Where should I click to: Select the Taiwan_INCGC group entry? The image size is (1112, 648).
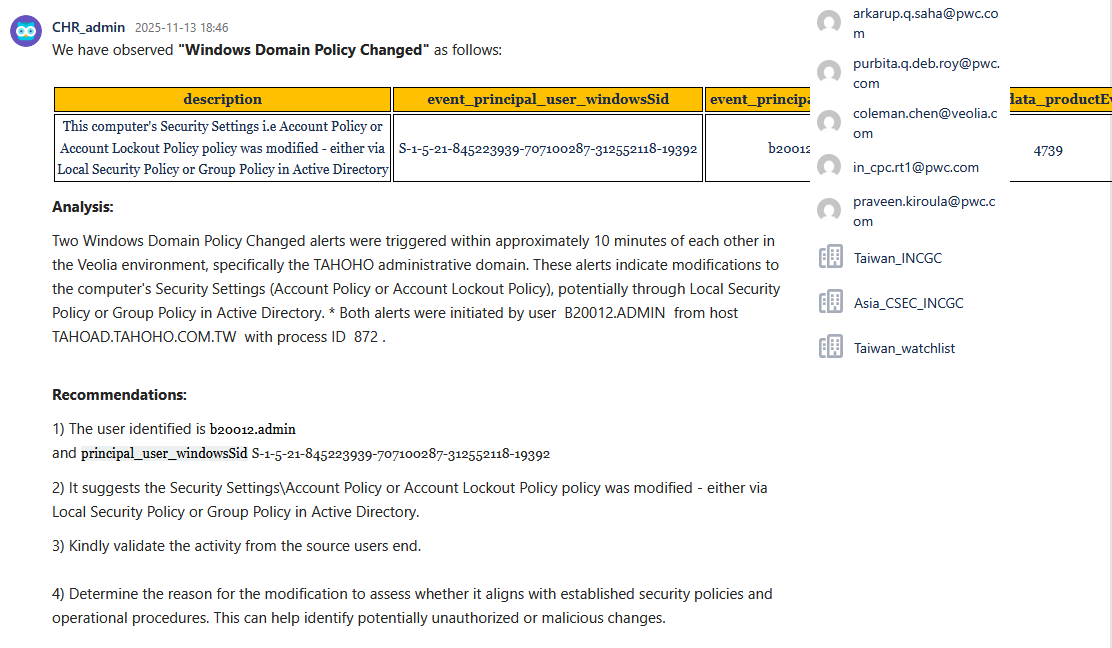click(897, 259)
